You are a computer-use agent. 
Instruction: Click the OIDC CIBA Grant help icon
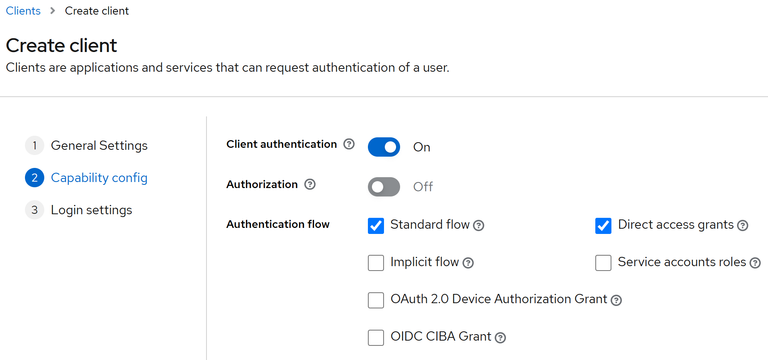500,337
